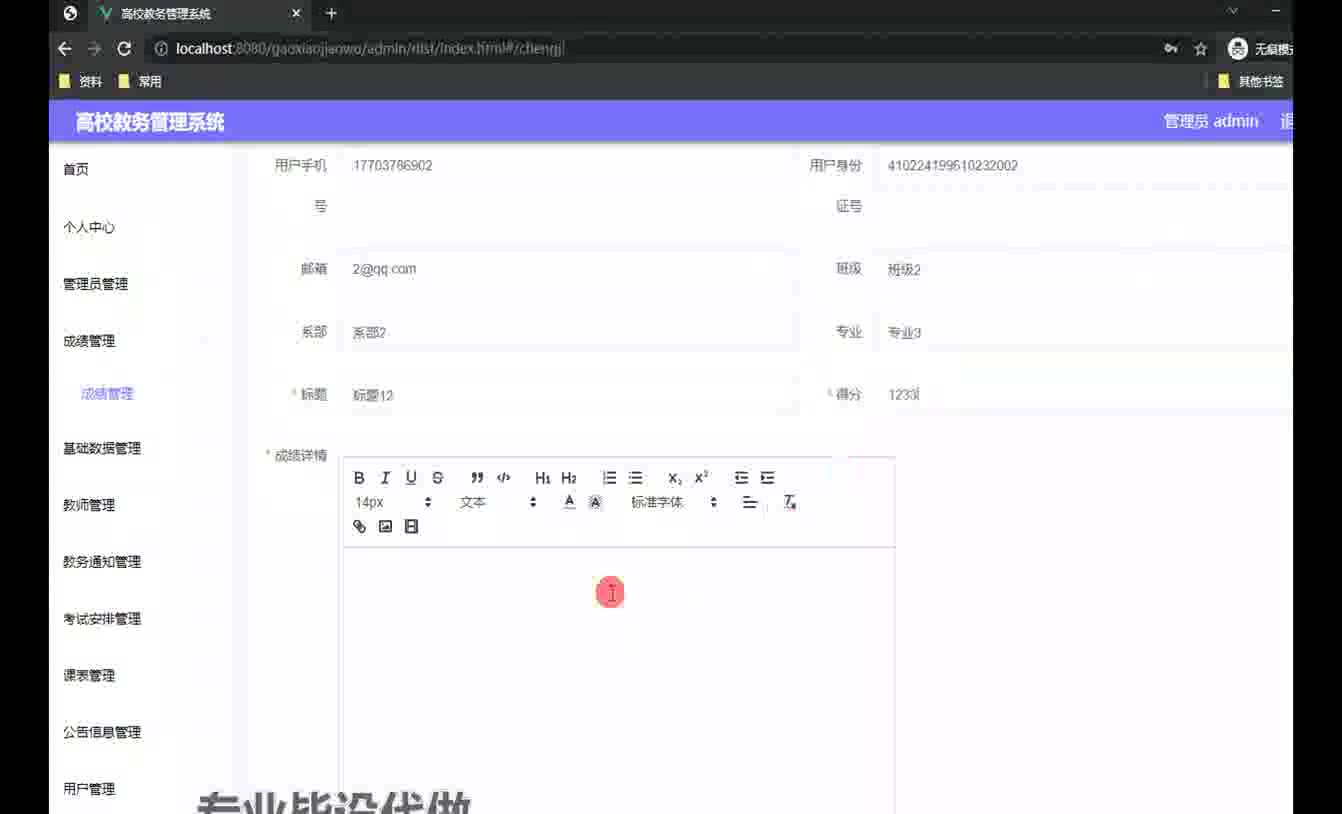
Task: Open the 文本 heading style dropdown
Action: (x=497, y=502)
